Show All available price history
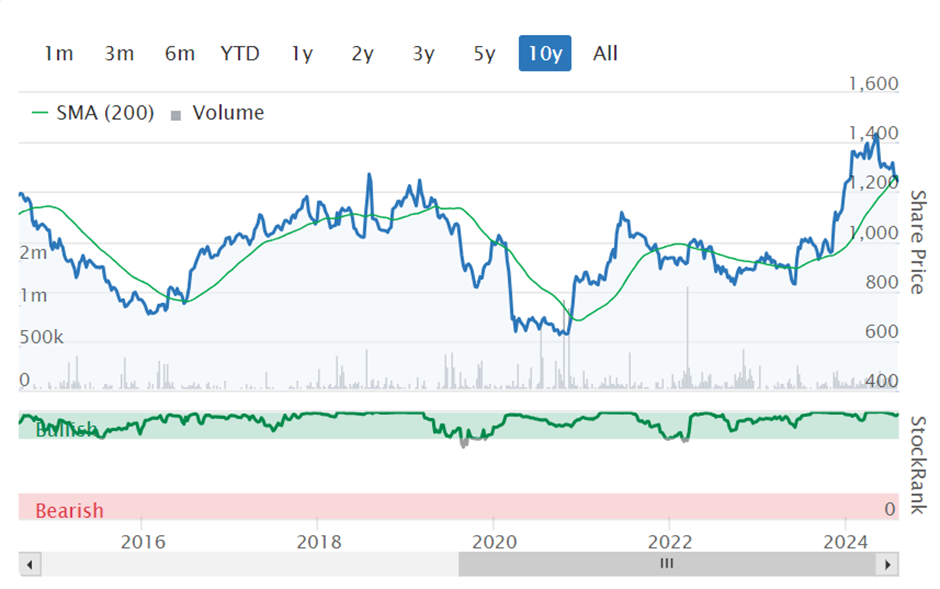This screenshot has width=940, height=589. (x=605, y=53)
